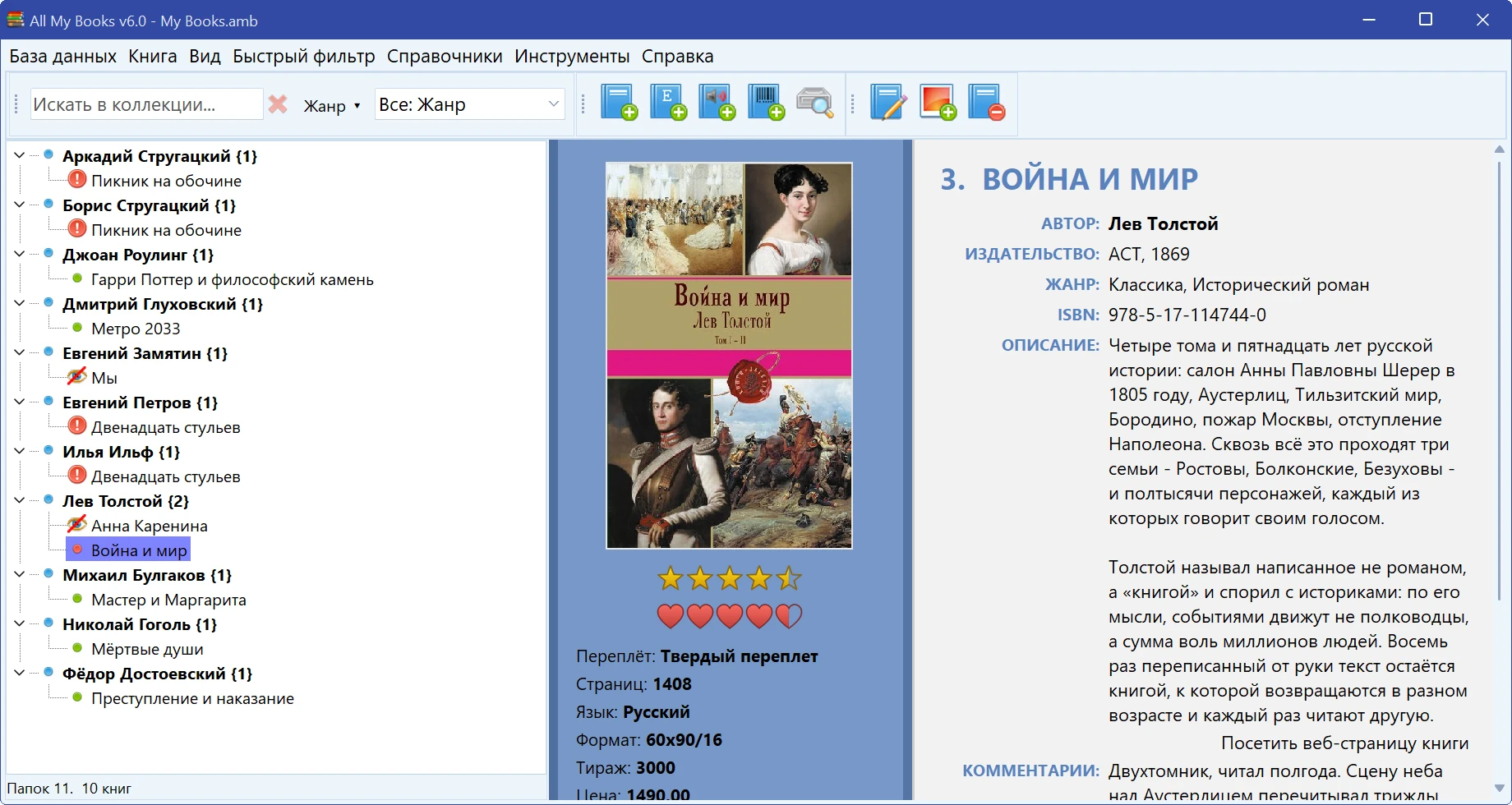Click the details pane scrollbar up arrow
Screen dimensions: 1512x805
[1499, 149]
